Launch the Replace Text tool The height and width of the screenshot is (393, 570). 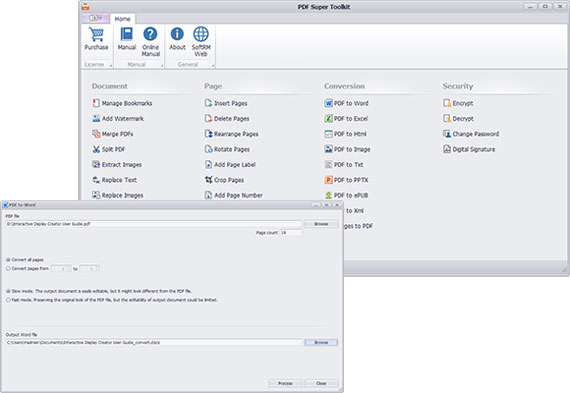click(x=115, y=180)
